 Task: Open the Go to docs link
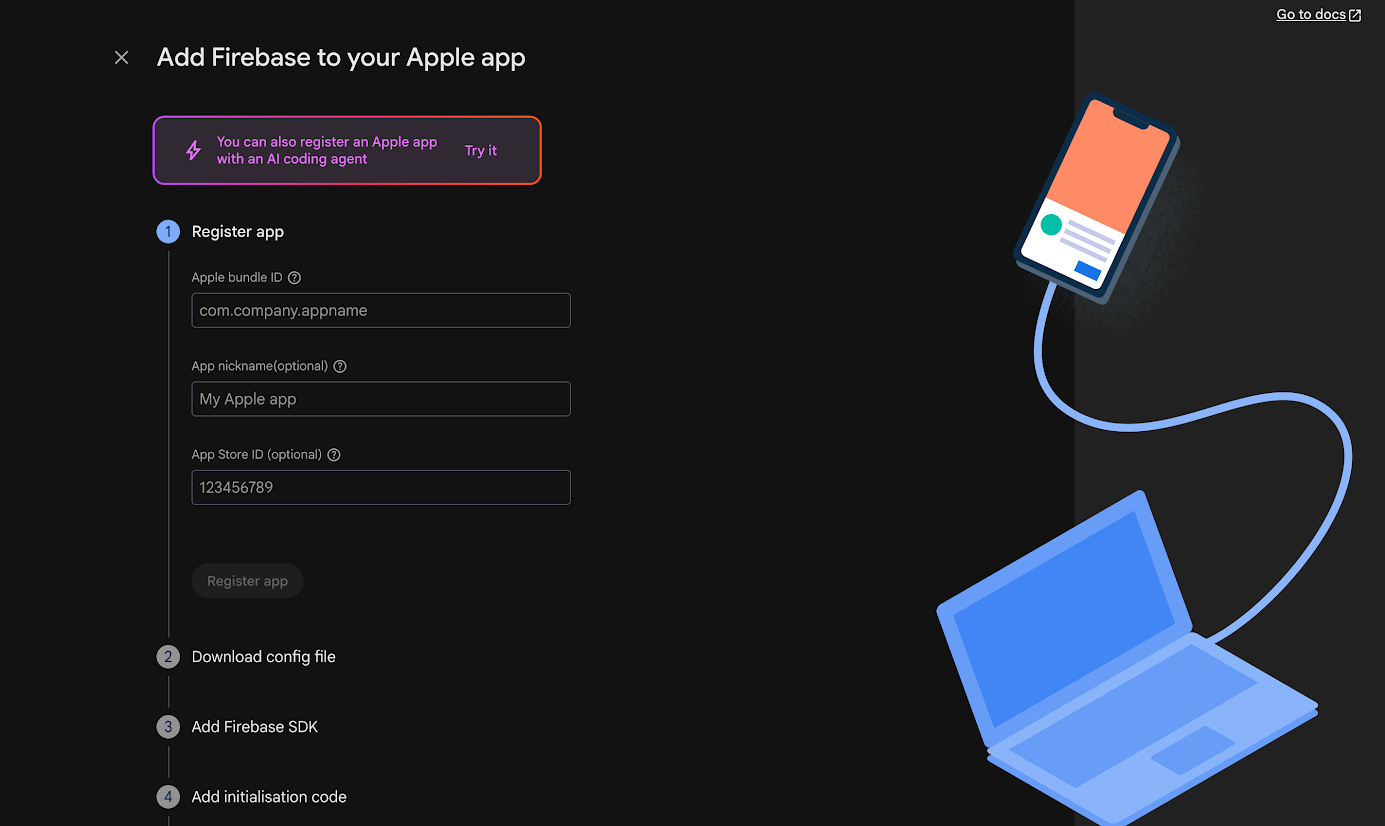point(1311,15)
